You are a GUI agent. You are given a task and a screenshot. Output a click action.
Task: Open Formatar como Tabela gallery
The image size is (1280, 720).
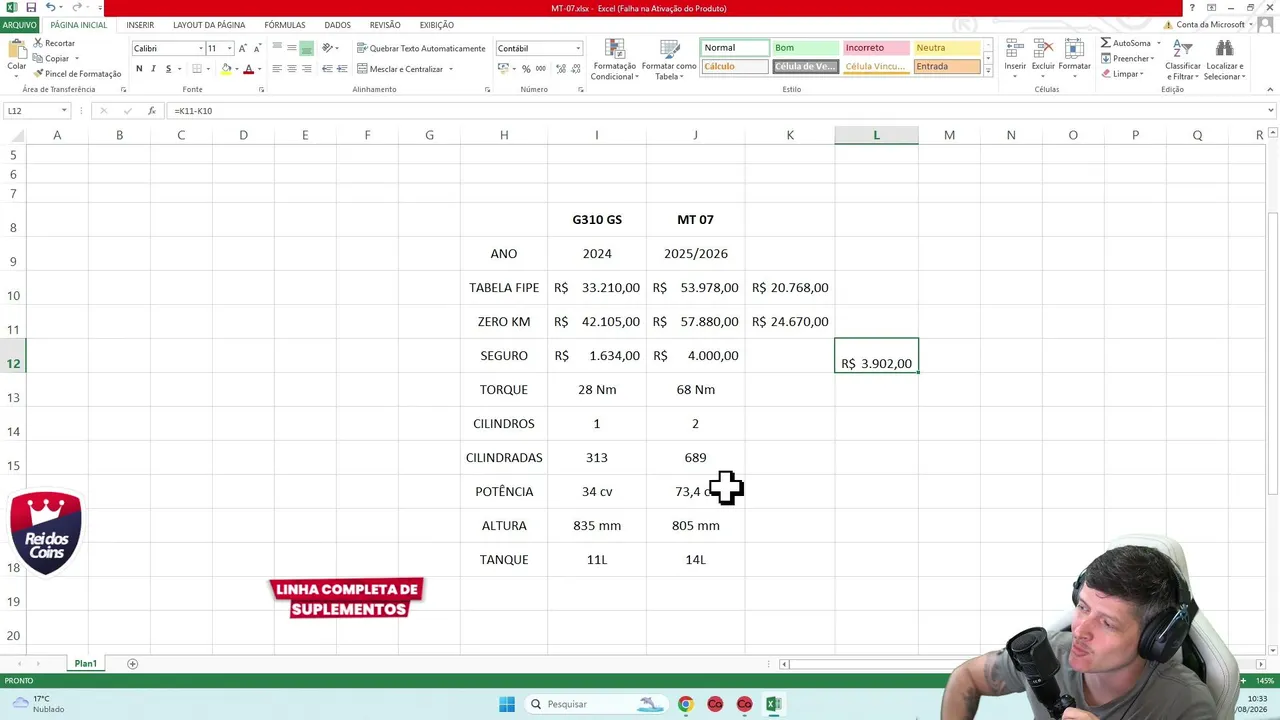pyautogui.click(x=669, y=60)
